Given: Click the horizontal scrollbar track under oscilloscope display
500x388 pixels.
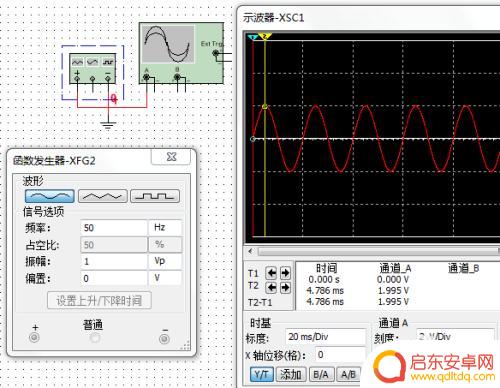Looking at the screenshot, I should click(378, 251).
